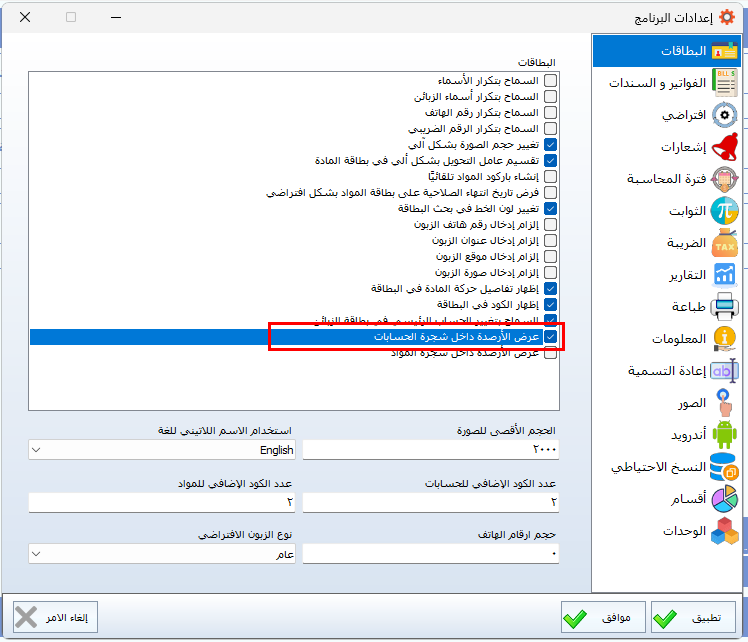The height and width of the screenshot is (642, 748).
Task: Click the maximum image size (الحجم الأقصى للصورة) field
Action: tap(430, 450)
